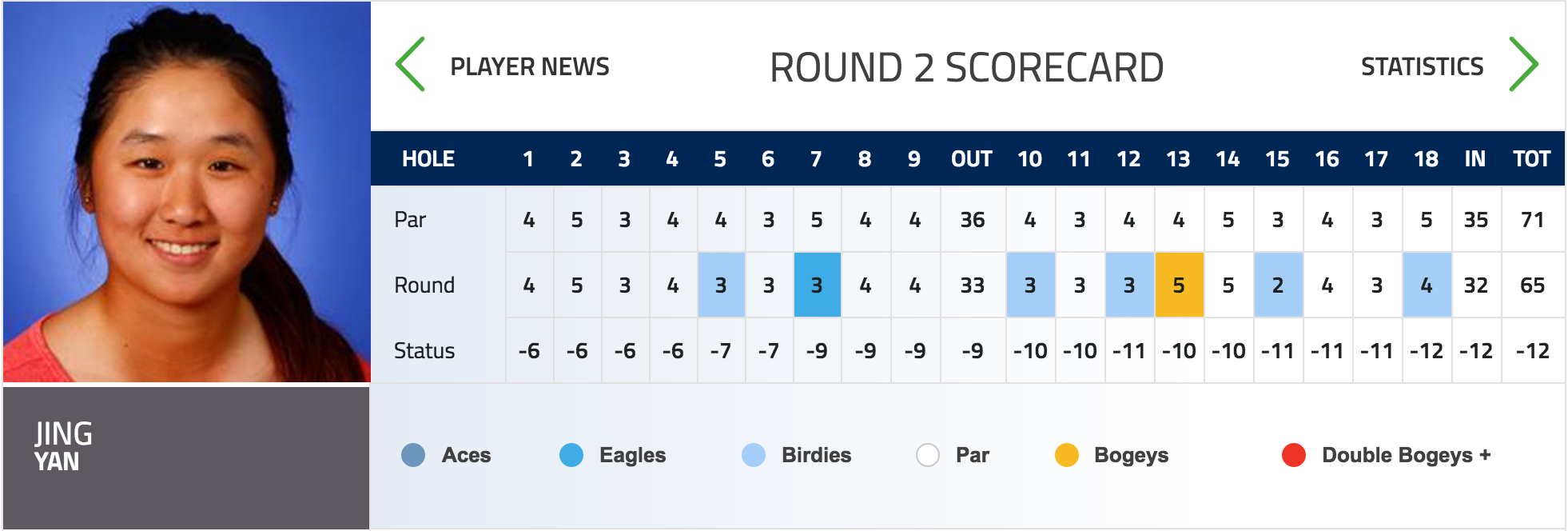The image size is (1568, 531).
Task: Click the Eagles legend circle
Action: point(571,455)
